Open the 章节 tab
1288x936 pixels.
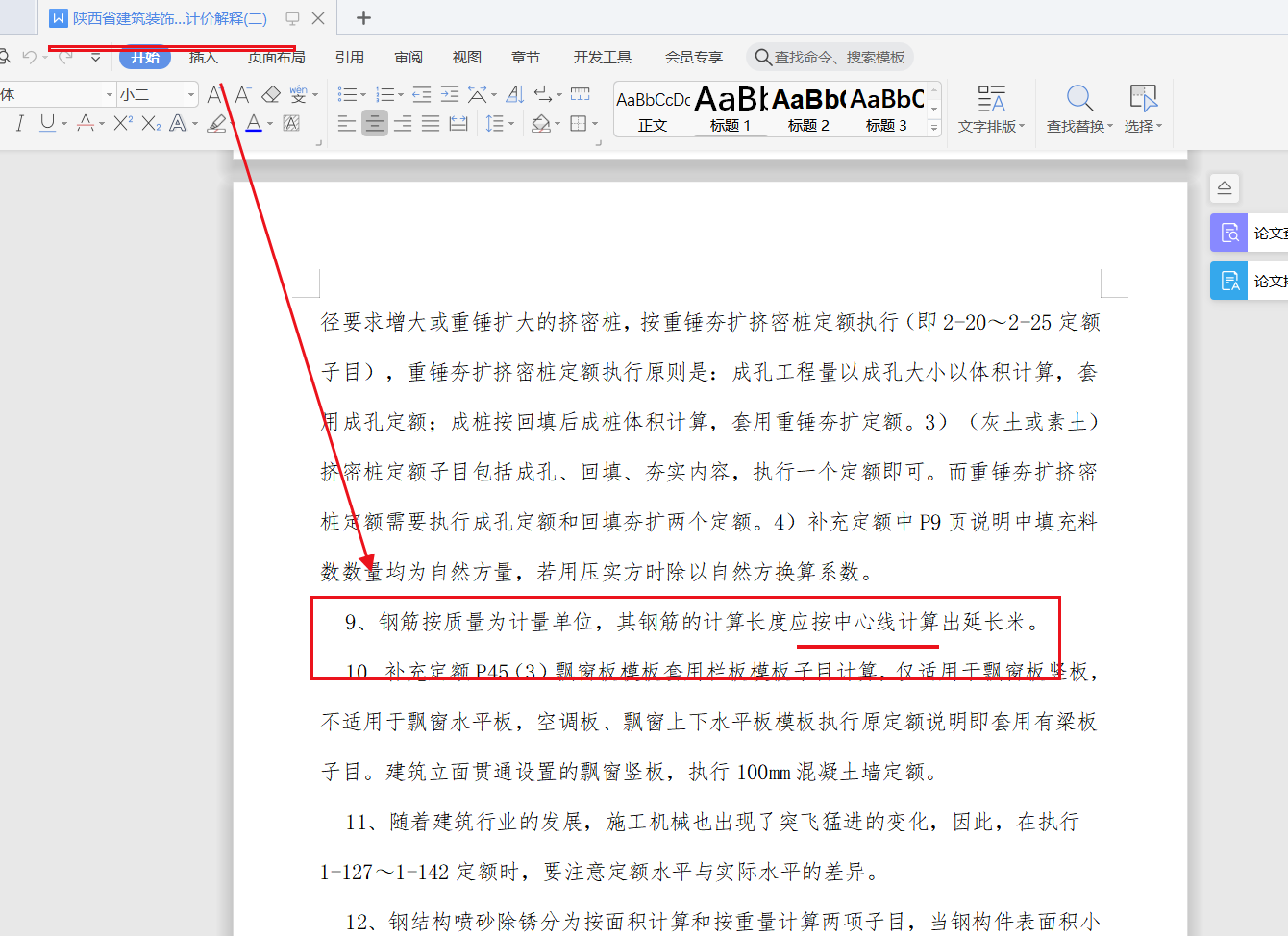coord(526,58)
